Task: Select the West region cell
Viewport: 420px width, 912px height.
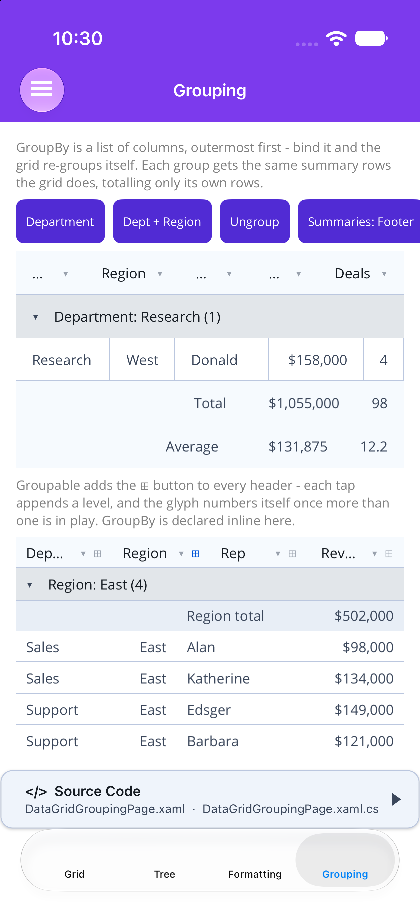Action: [x=142, y=360]
